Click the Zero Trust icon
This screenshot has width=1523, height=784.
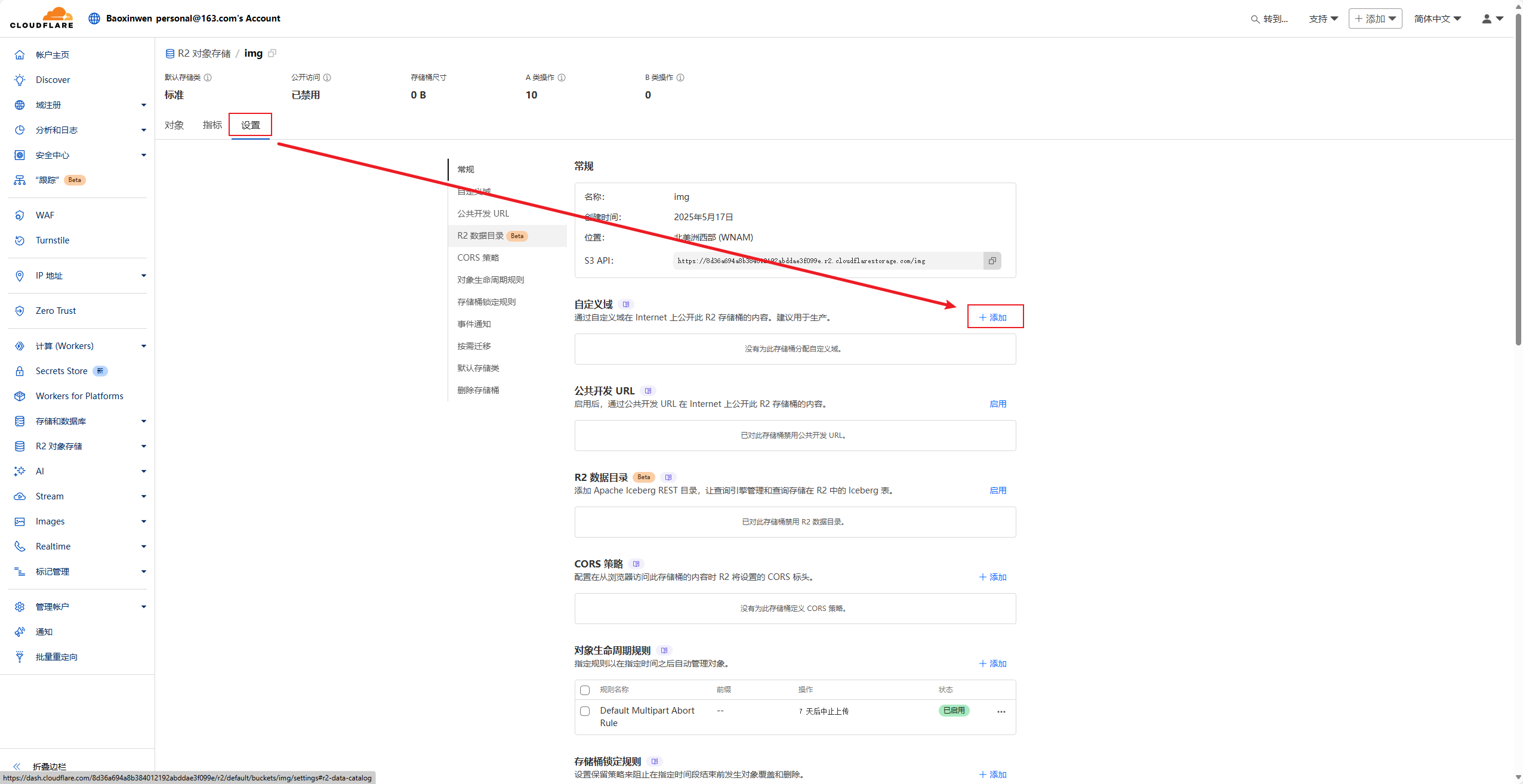coord(20,311)
